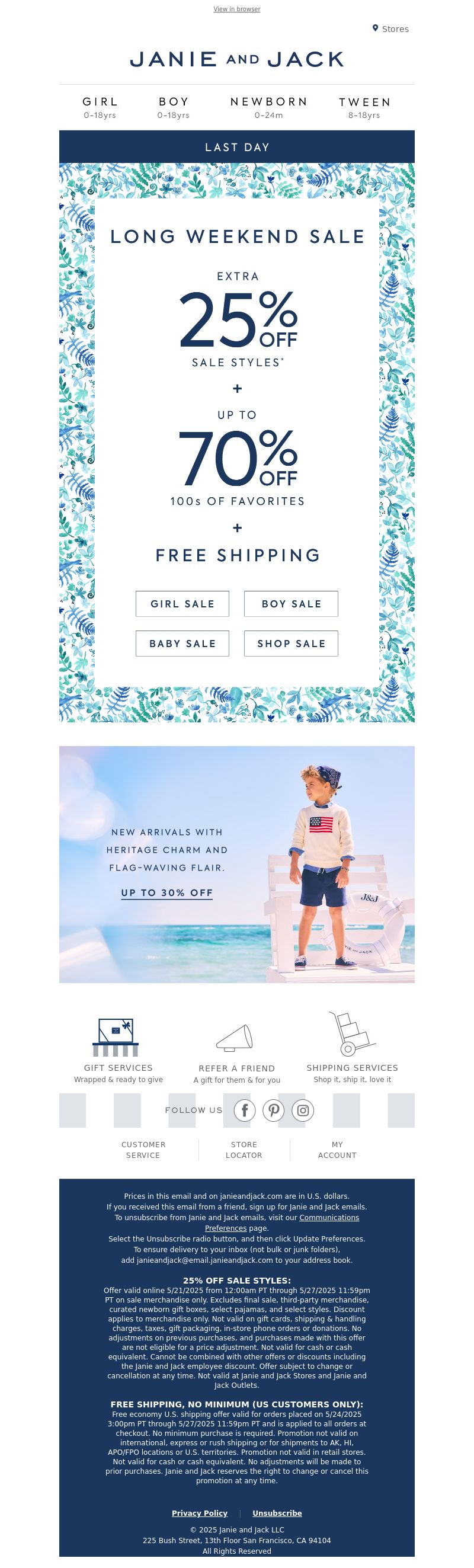474x1568 pixels.
Task: Follow the Up to 30% Off link
Action: (x=166, y=893)
